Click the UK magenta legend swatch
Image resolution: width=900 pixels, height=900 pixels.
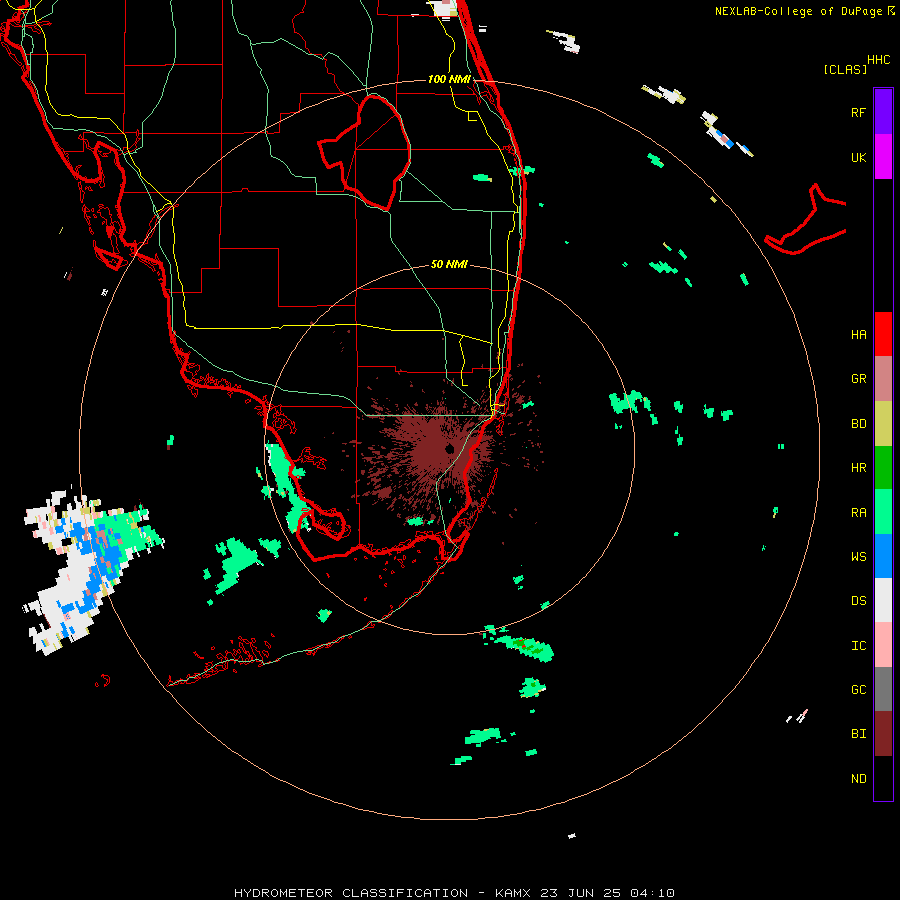point(883,157)
